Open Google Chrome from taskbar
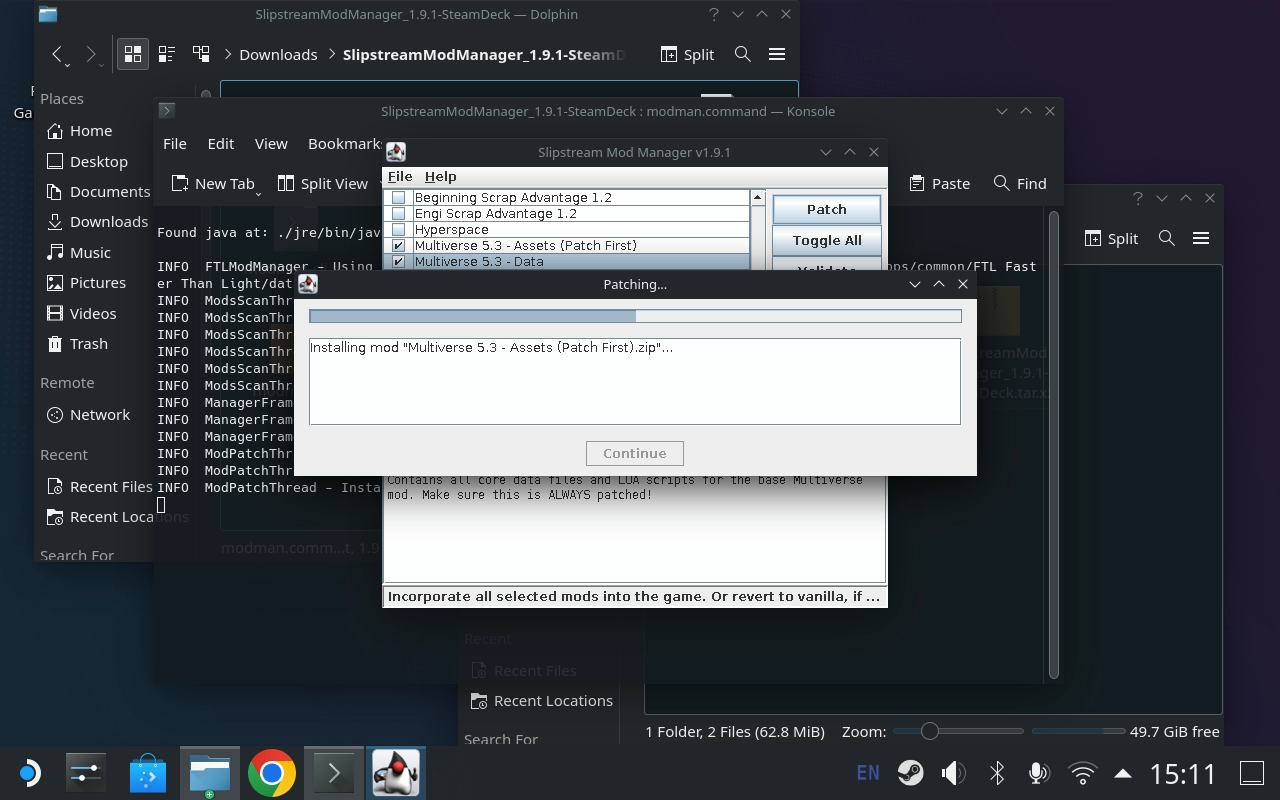Image resolution: width=1280 pixels, height=800 pixels. tap(271, 773)
